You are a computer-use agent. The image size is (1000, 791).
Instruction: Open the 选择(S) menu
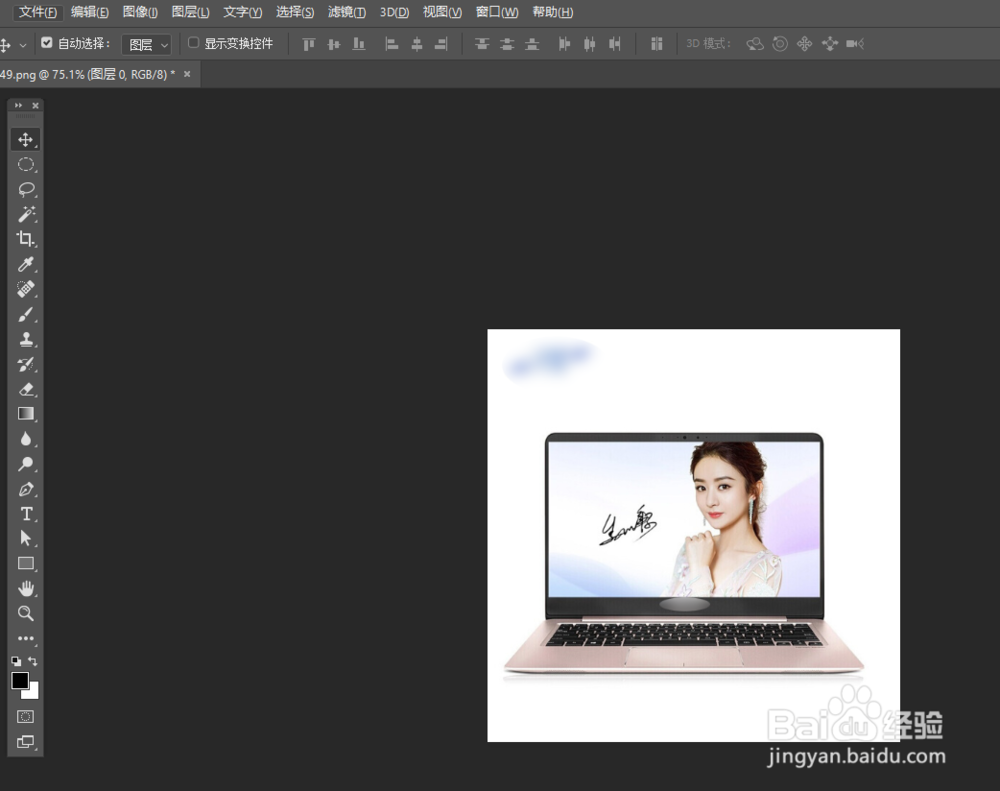(x=295, y=12)
